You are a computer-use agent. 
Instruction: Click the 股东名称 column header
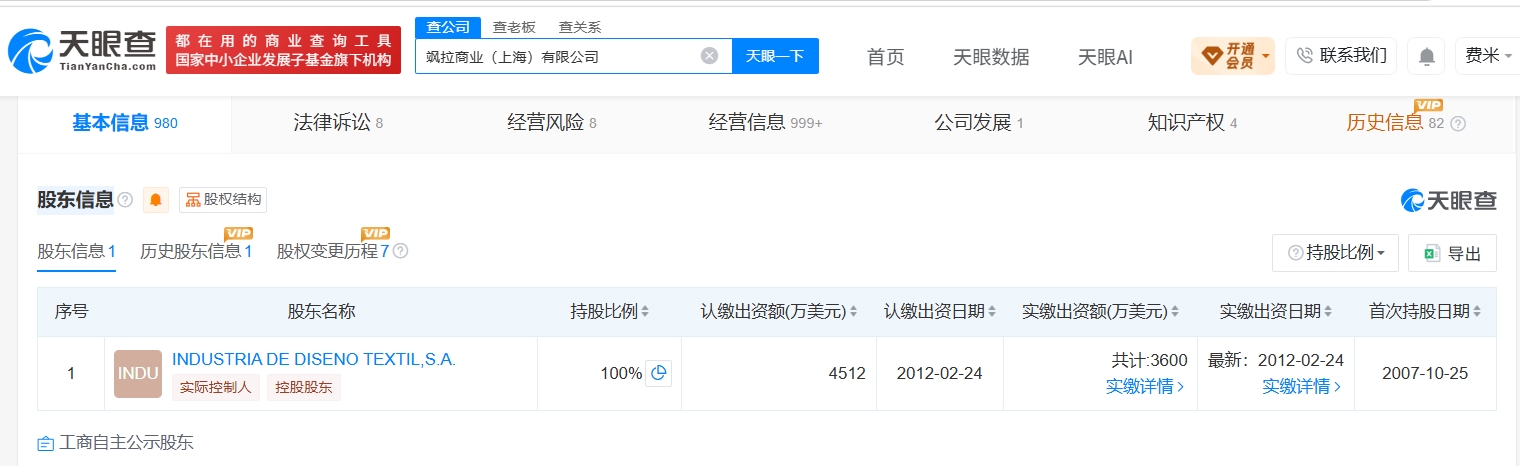321,312
